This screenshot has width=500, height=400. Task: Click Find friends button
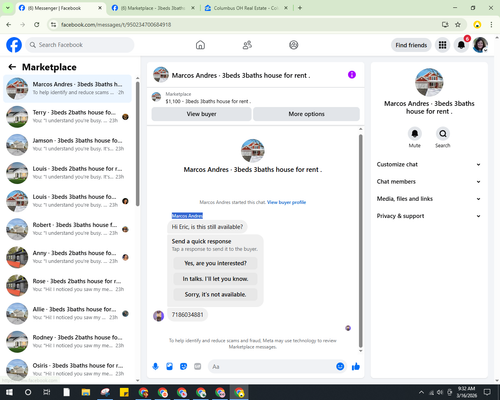[x=411, y=45]
